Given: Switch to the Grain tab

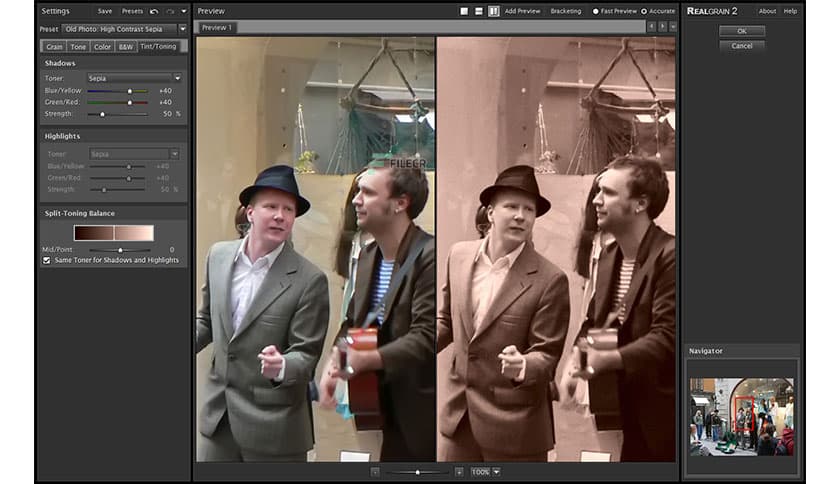Looking at the screenshot, I should pos(54,47).
